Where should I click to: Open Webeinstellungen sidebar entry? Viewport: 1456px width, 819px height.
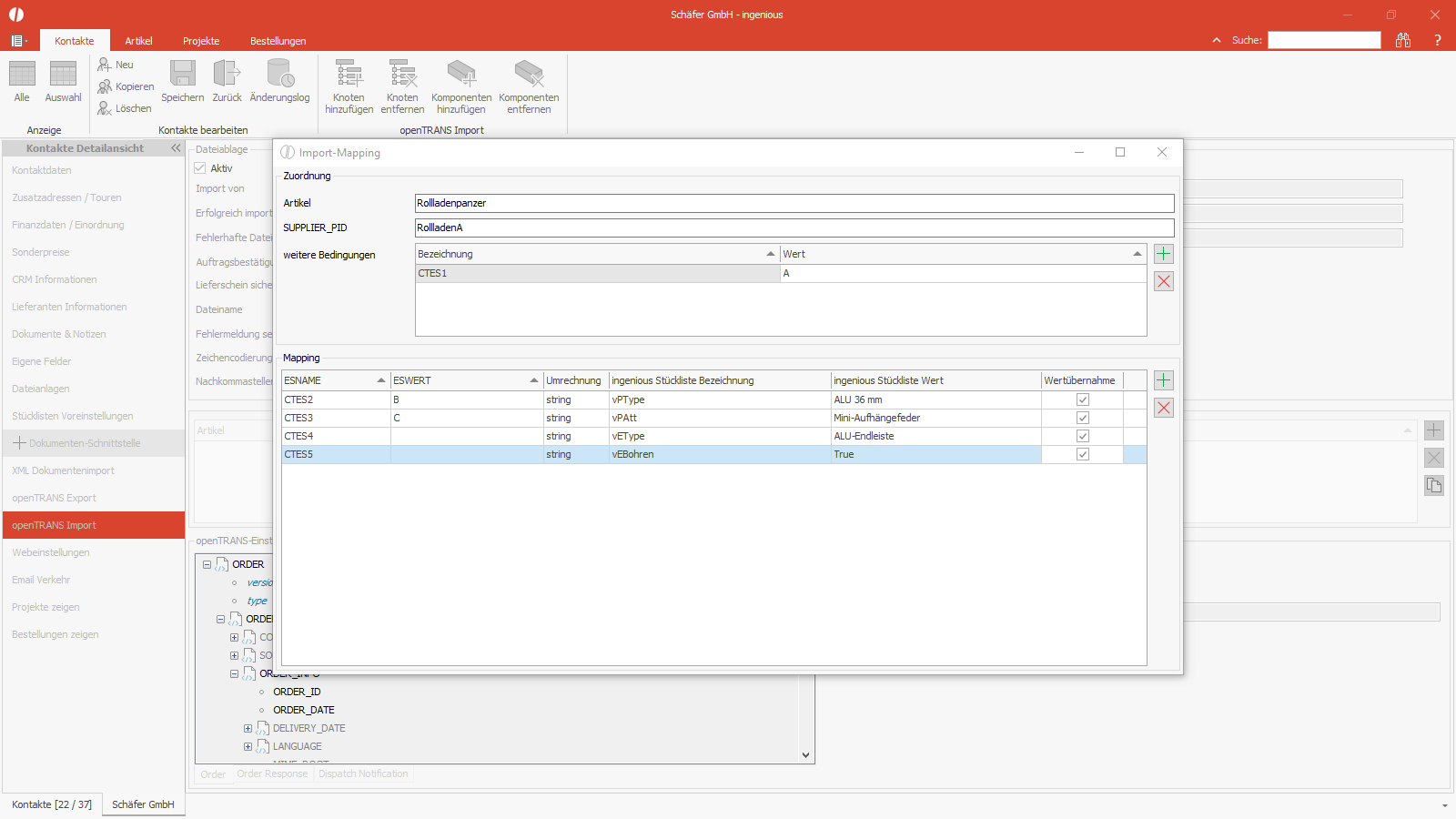94,552
